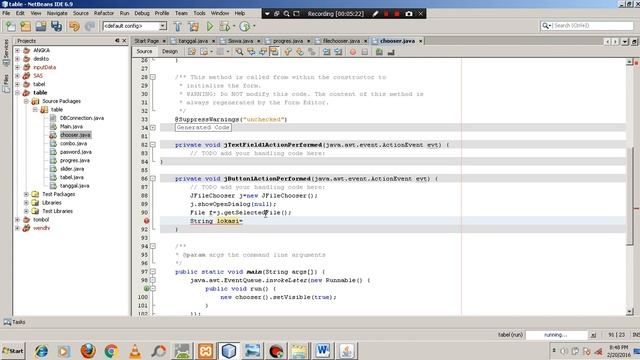
Task: Expand the Generated Code fold on line 34
Action: [153, 128]
